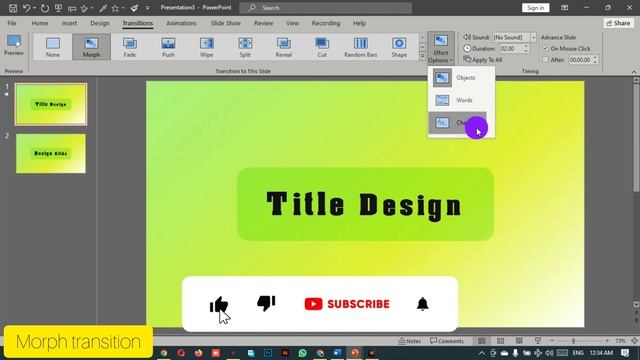
Task: Click the Save icon in quick access toolbar
Action: [x=13, y=8]
